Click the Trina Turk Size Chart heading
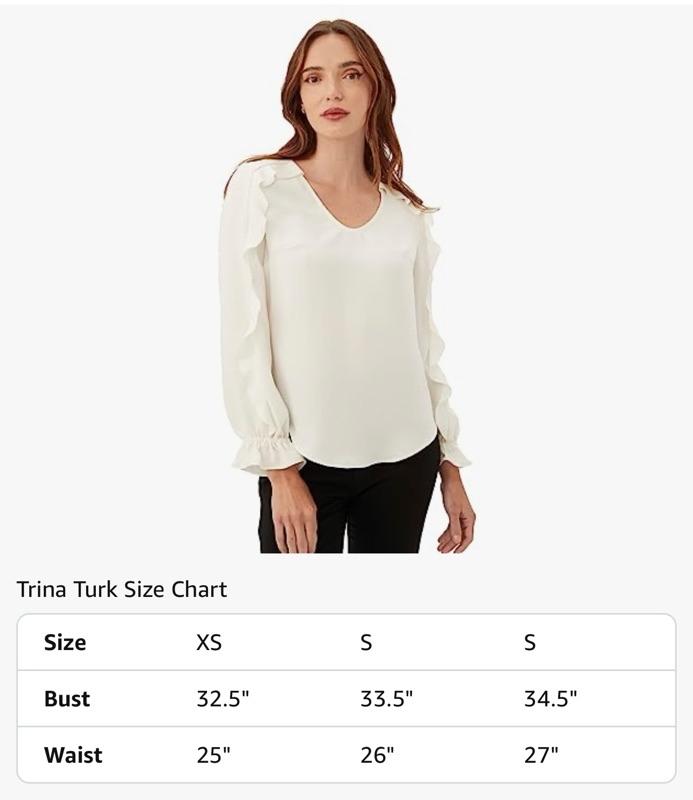Screen dimensions: 693x800 pyautogui.click(x=122, y=590)
